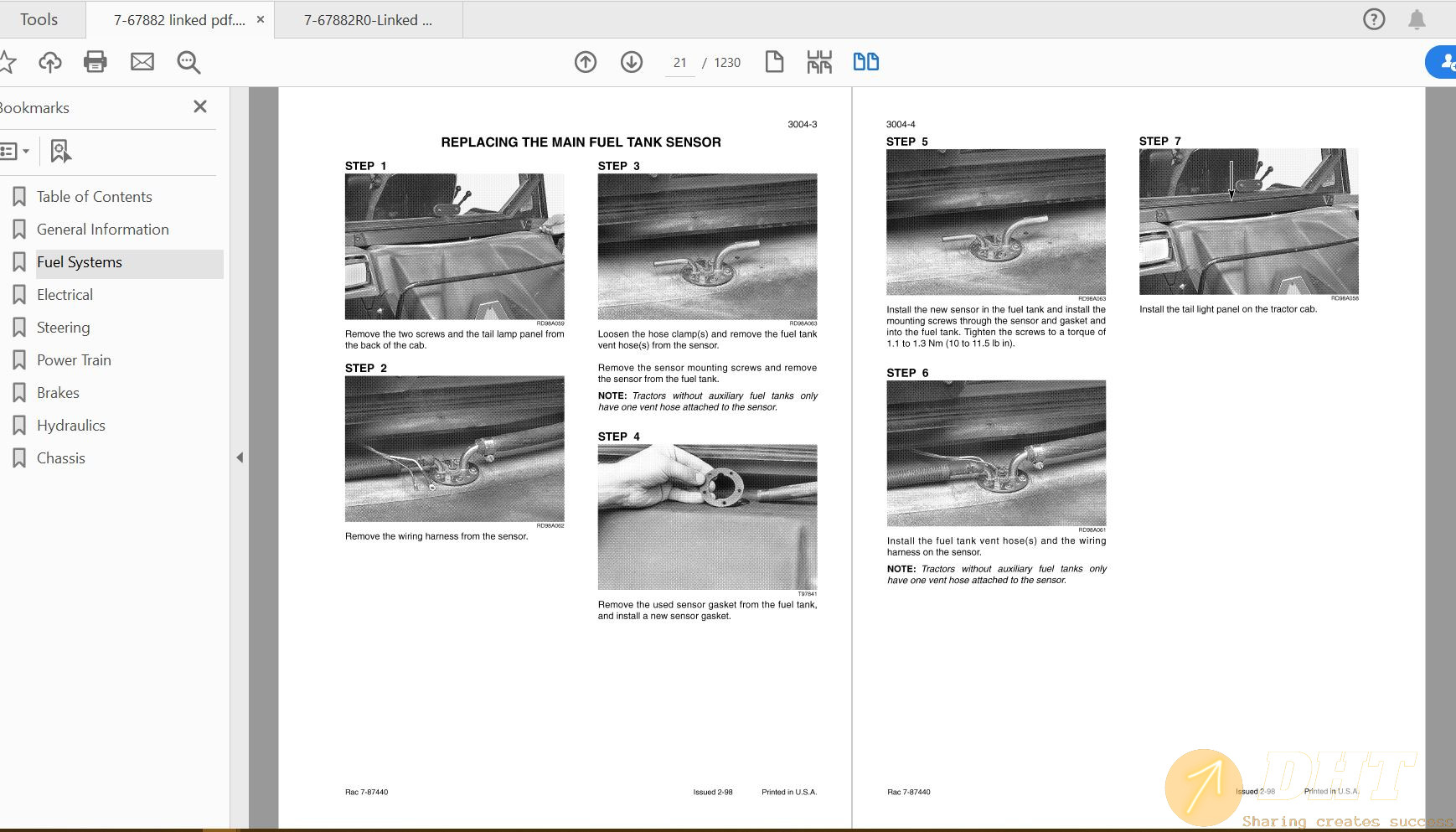Screen dimensions: 1456x832
Task: Close the Bookmarks panel
Action: pos(200,106)
